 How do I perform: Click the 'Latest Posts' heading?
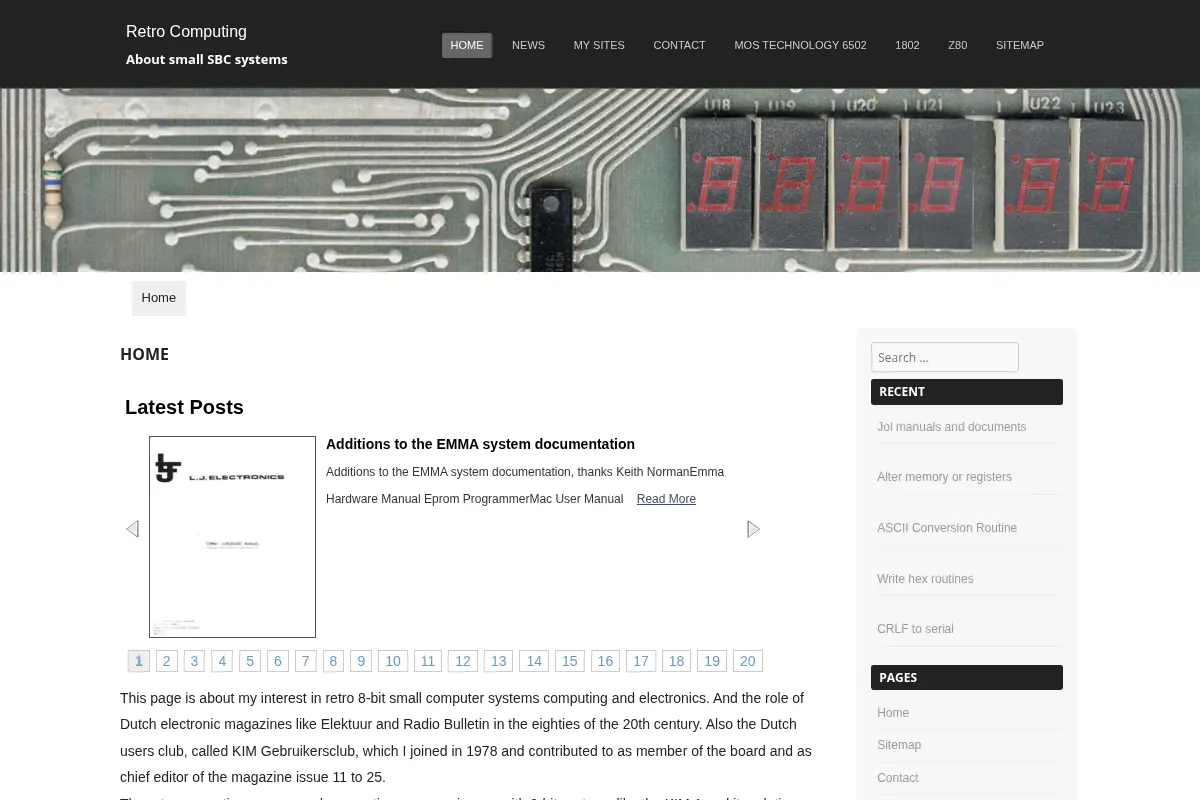tap(184, 407)
